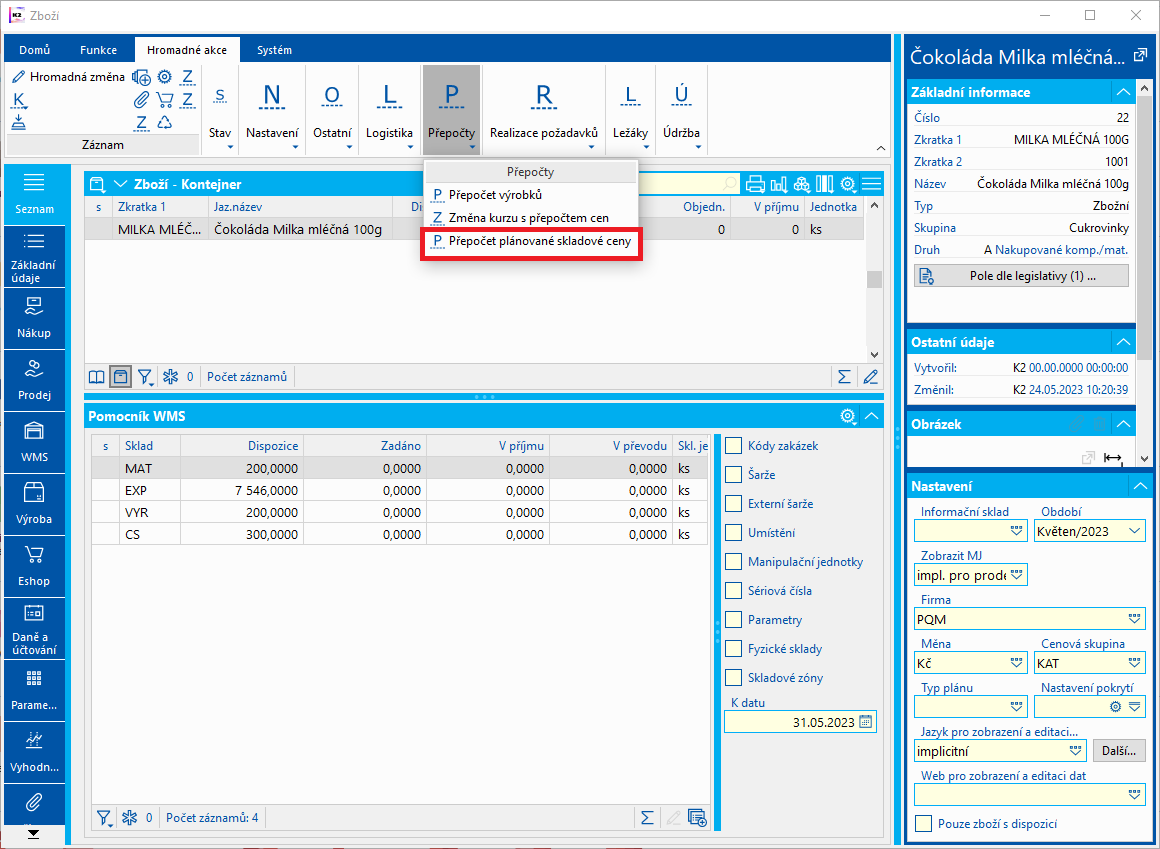
Task: Click the open book icon below Zboží list
Action: pyautogui.click(x=97, y=376)
